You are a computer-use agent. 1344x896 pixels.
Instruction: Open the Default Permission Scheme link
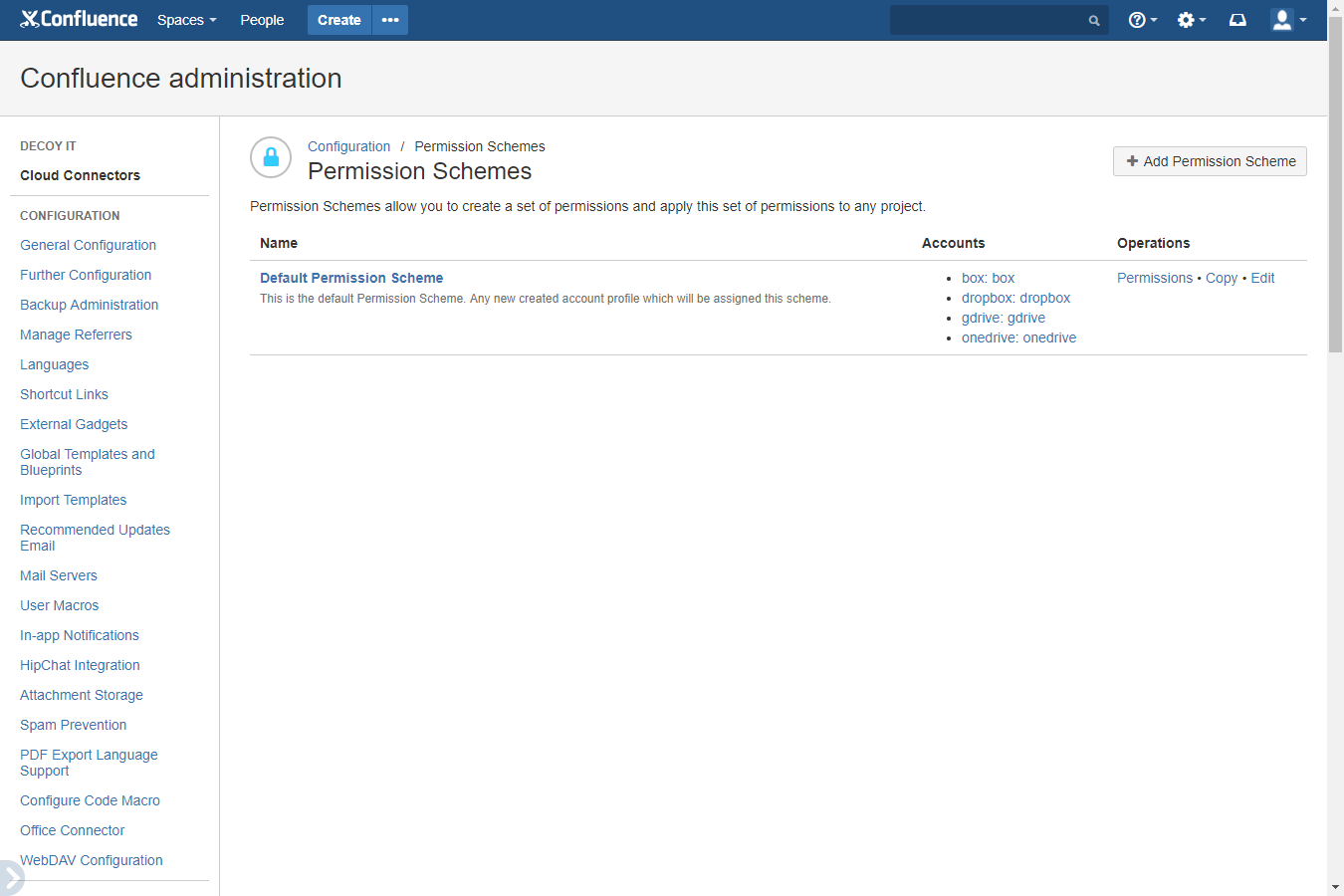pos(351,278)
